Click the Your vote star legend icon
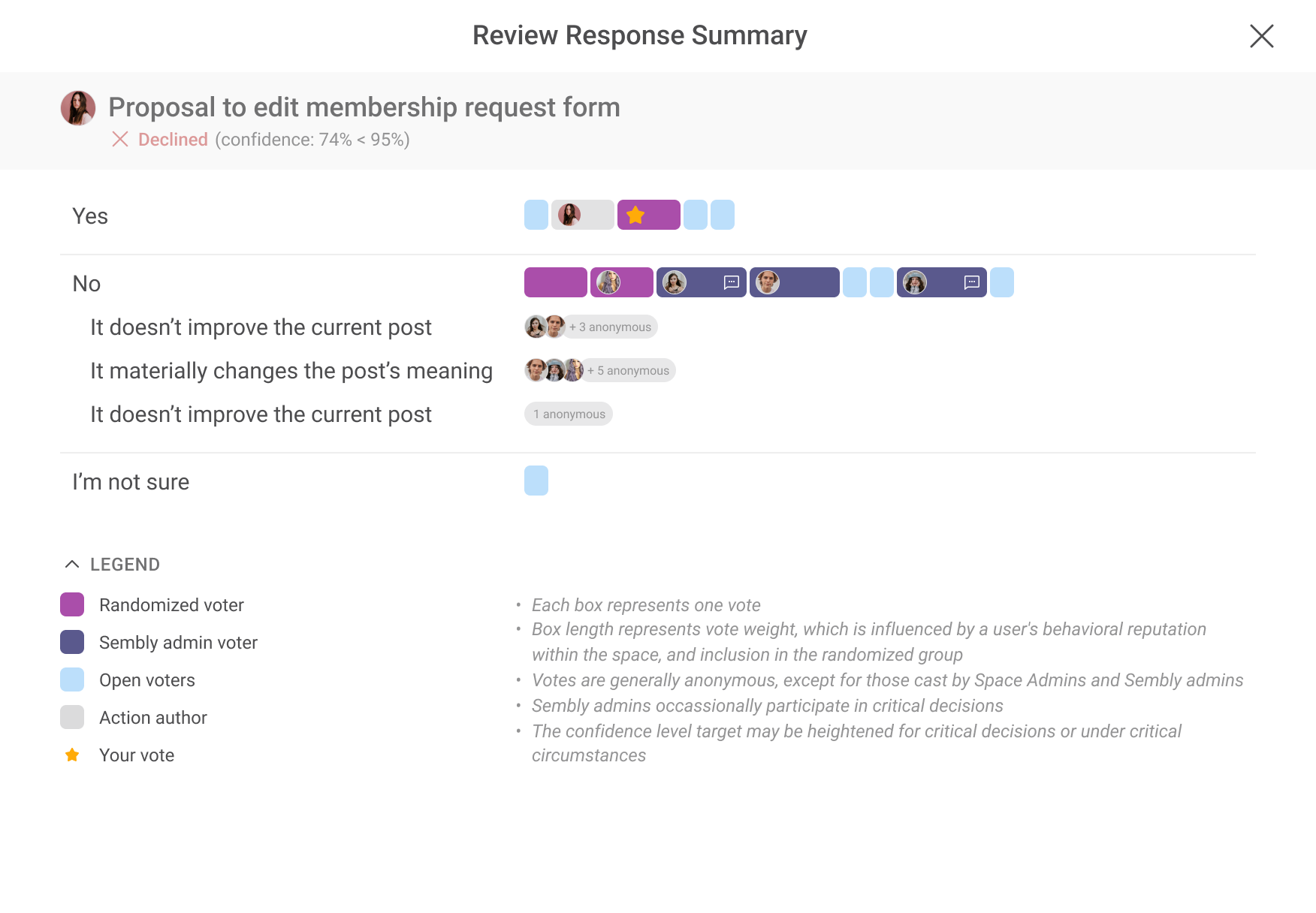 tap(72, 755)
